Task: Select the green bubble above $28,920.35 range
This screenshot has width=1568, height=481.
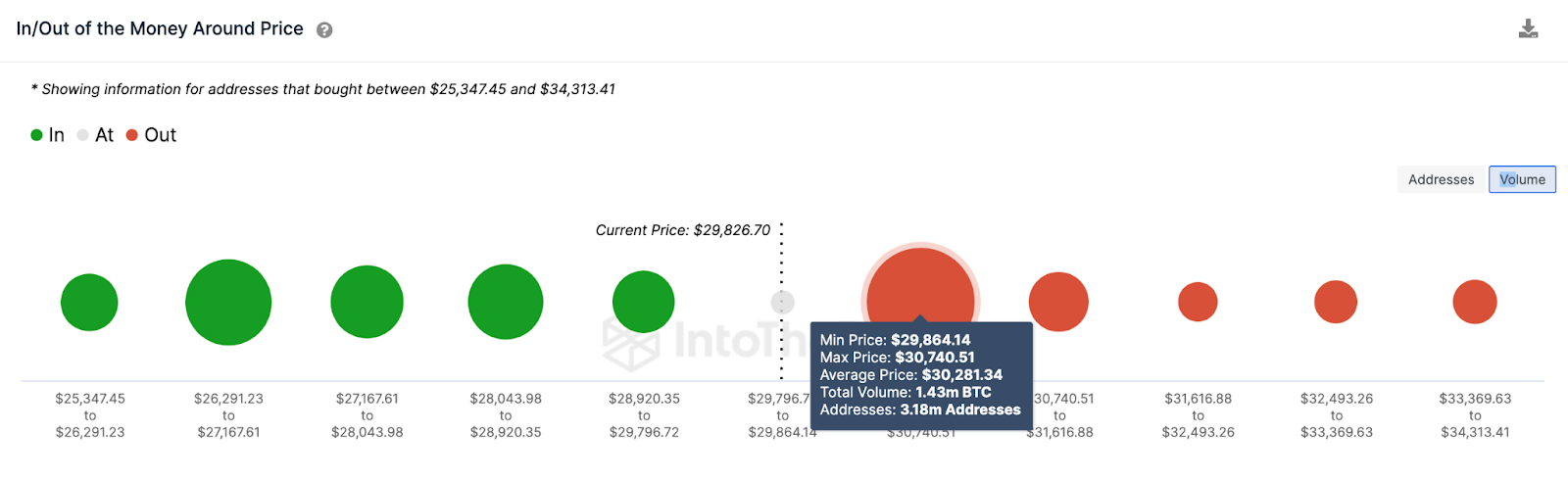Action: point(644,302)
